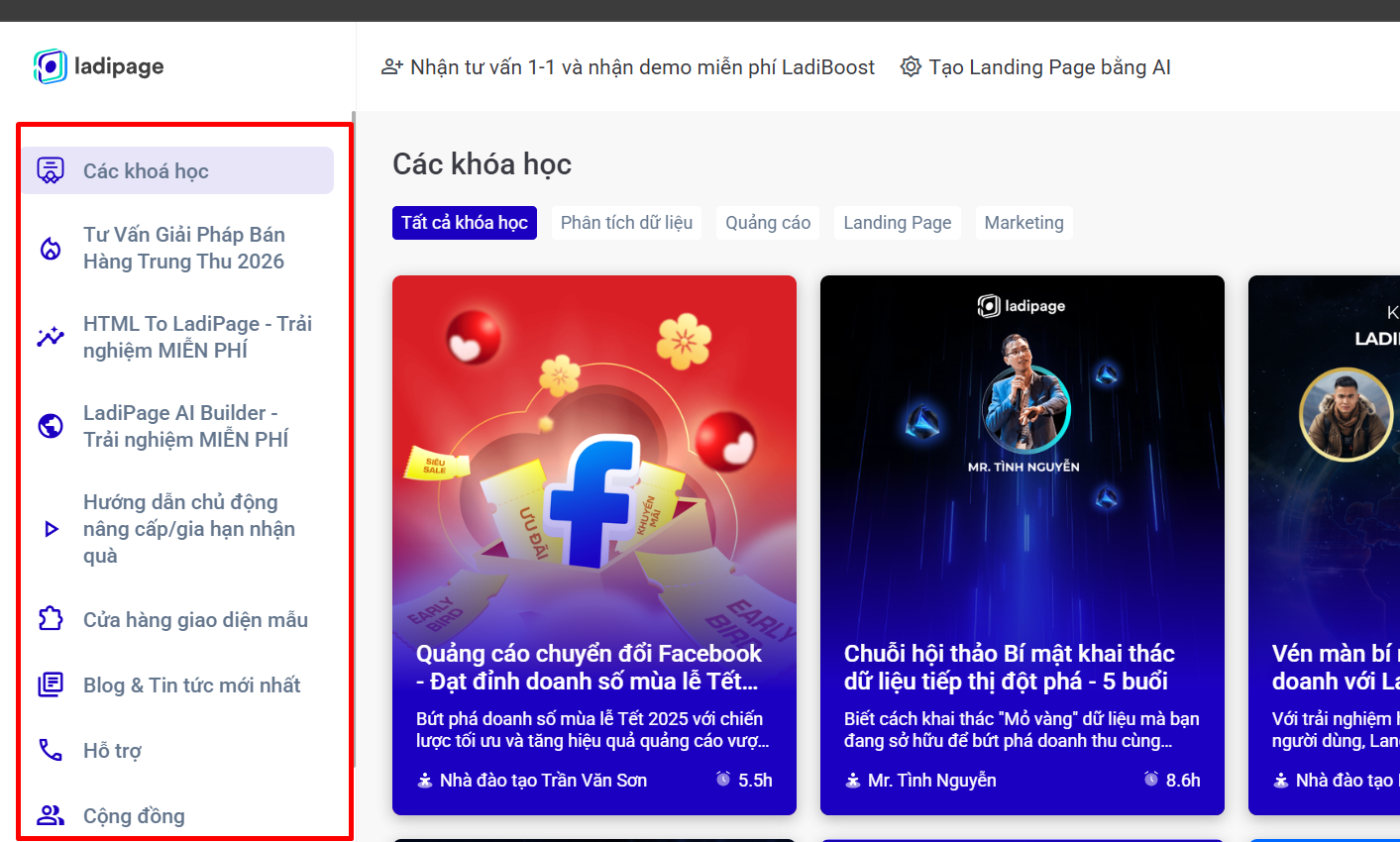Viewport: 1400px width, 842px height.
Task: Click the people icon beside Cộng đồng
Action: coord(51,815)
